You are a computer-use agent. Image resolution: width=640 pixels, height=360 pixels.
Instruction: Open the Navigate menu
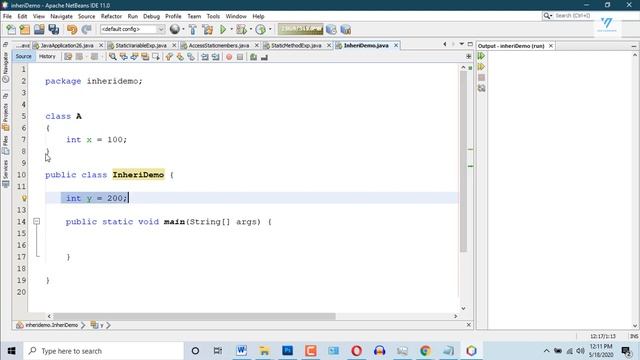pyautogui.click(x=61, y=16)
